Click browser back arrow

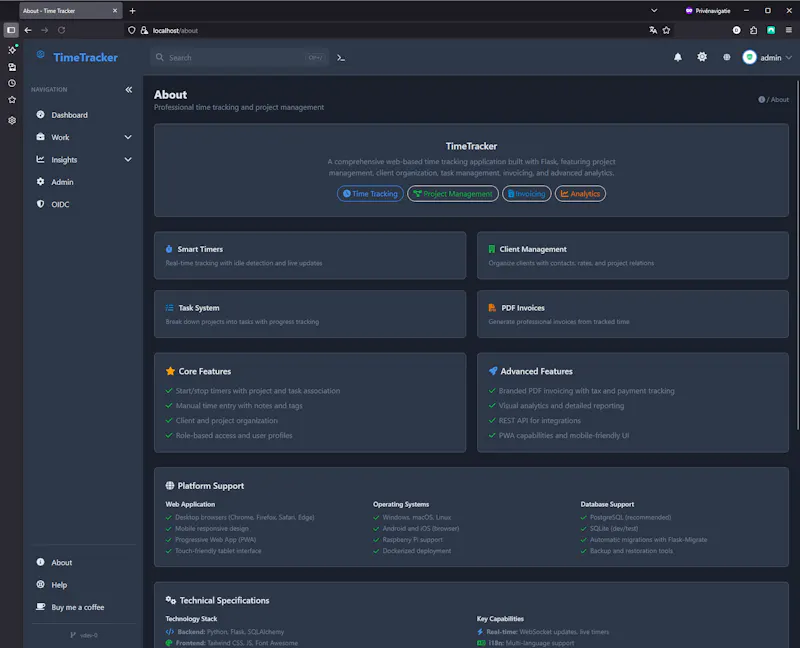28,30
